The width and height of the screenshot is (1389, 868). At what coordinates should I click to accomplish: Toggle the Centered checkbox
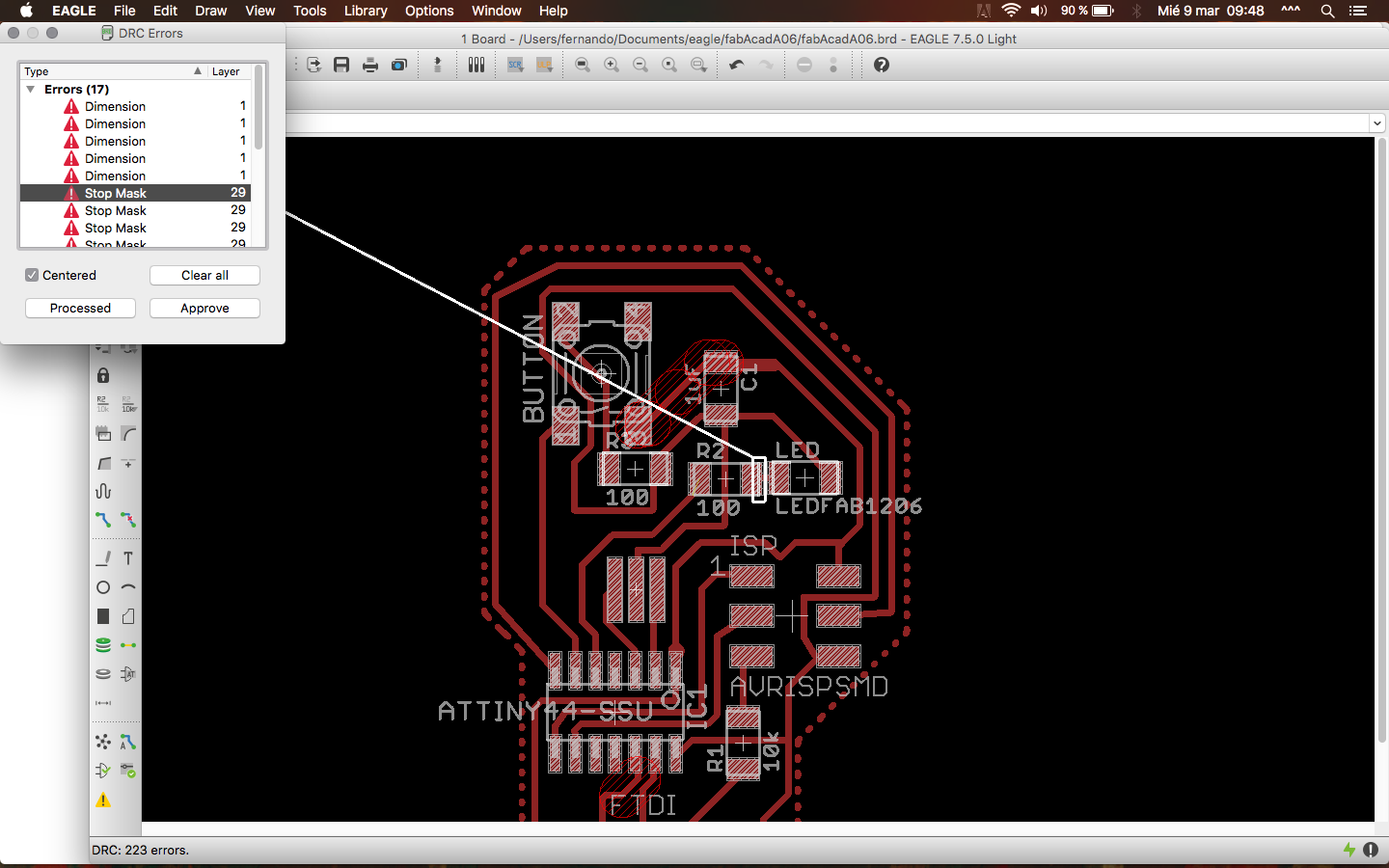click(x=32, y=275)
